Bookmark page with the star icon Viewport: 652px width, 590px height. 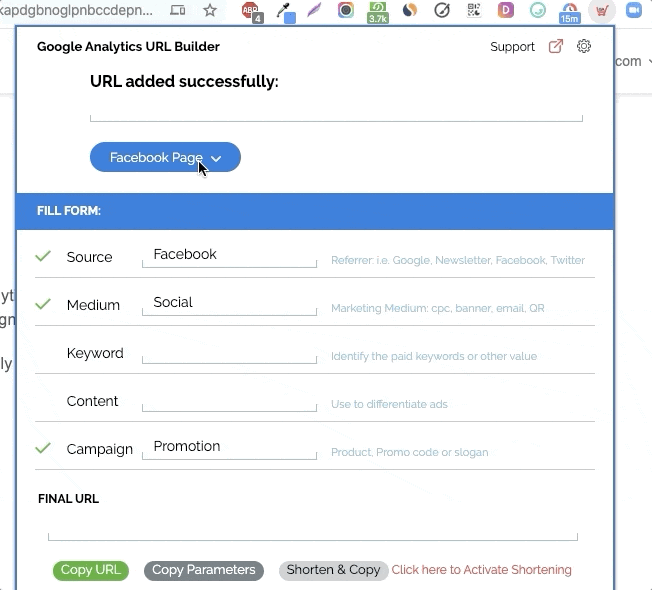pos(210,10)
